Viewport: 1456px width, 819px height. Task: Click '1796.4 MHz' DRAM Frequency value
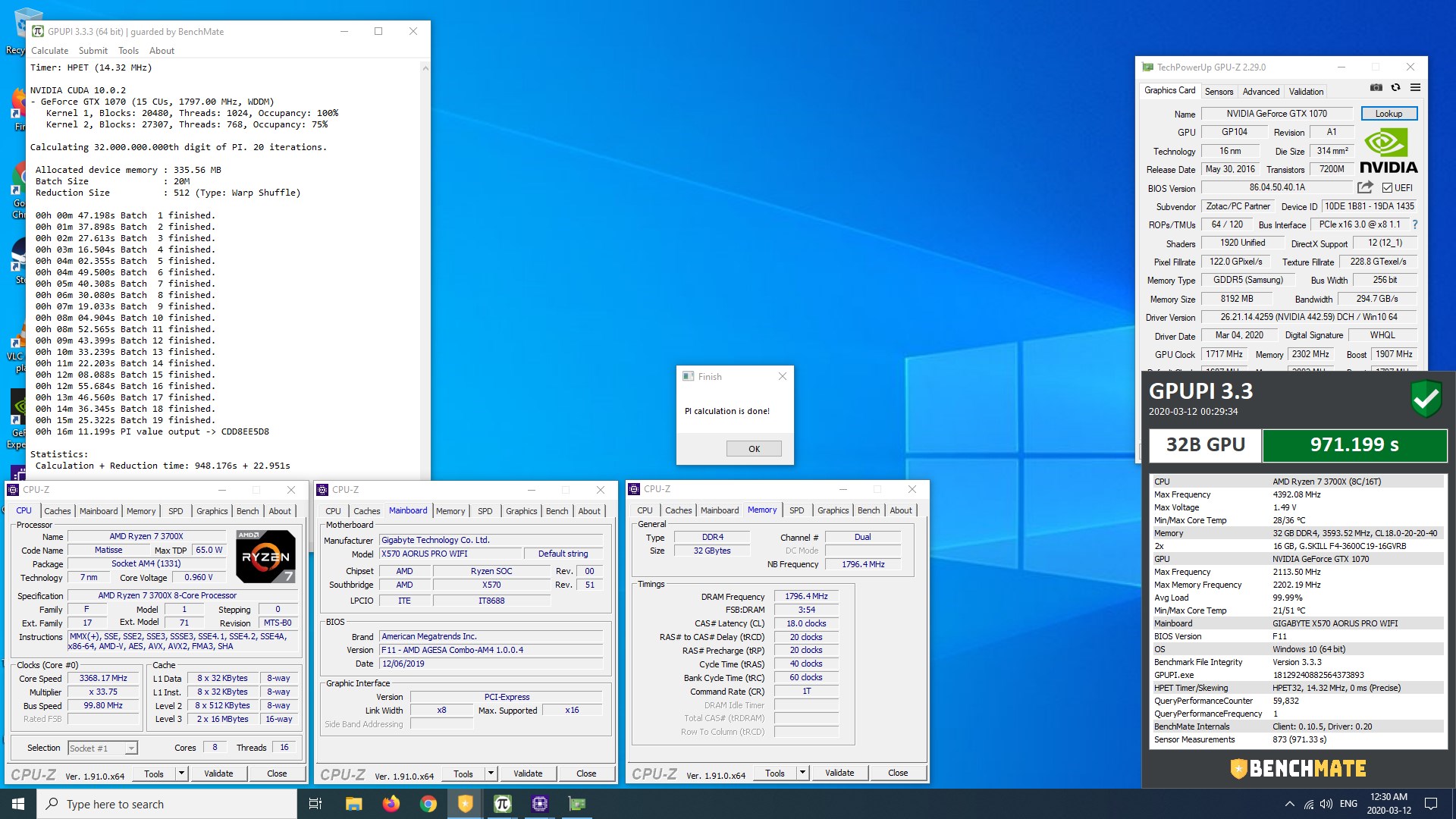(x=806, y=596)
